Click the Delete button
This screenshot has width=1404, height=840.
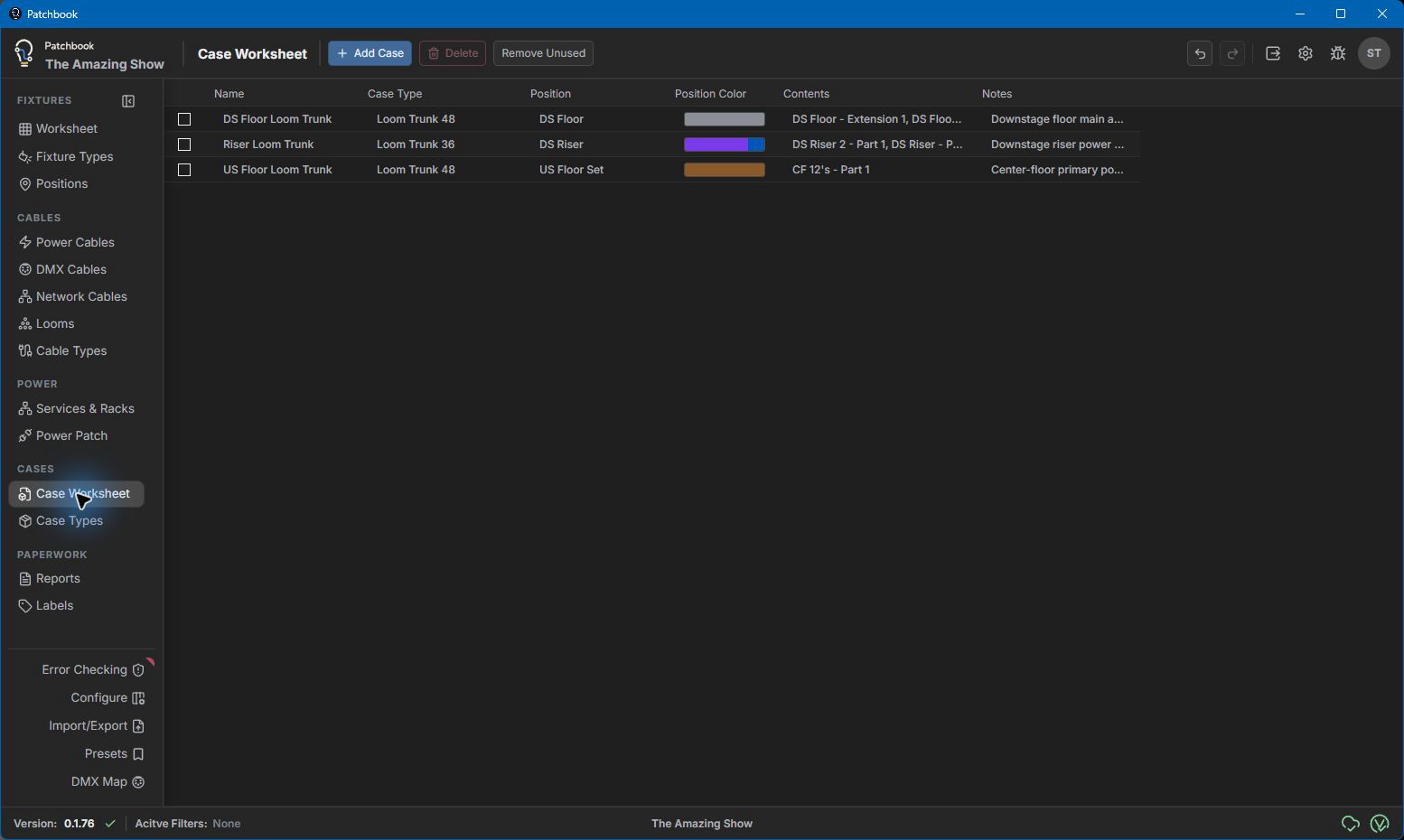(x=453, y=53)
